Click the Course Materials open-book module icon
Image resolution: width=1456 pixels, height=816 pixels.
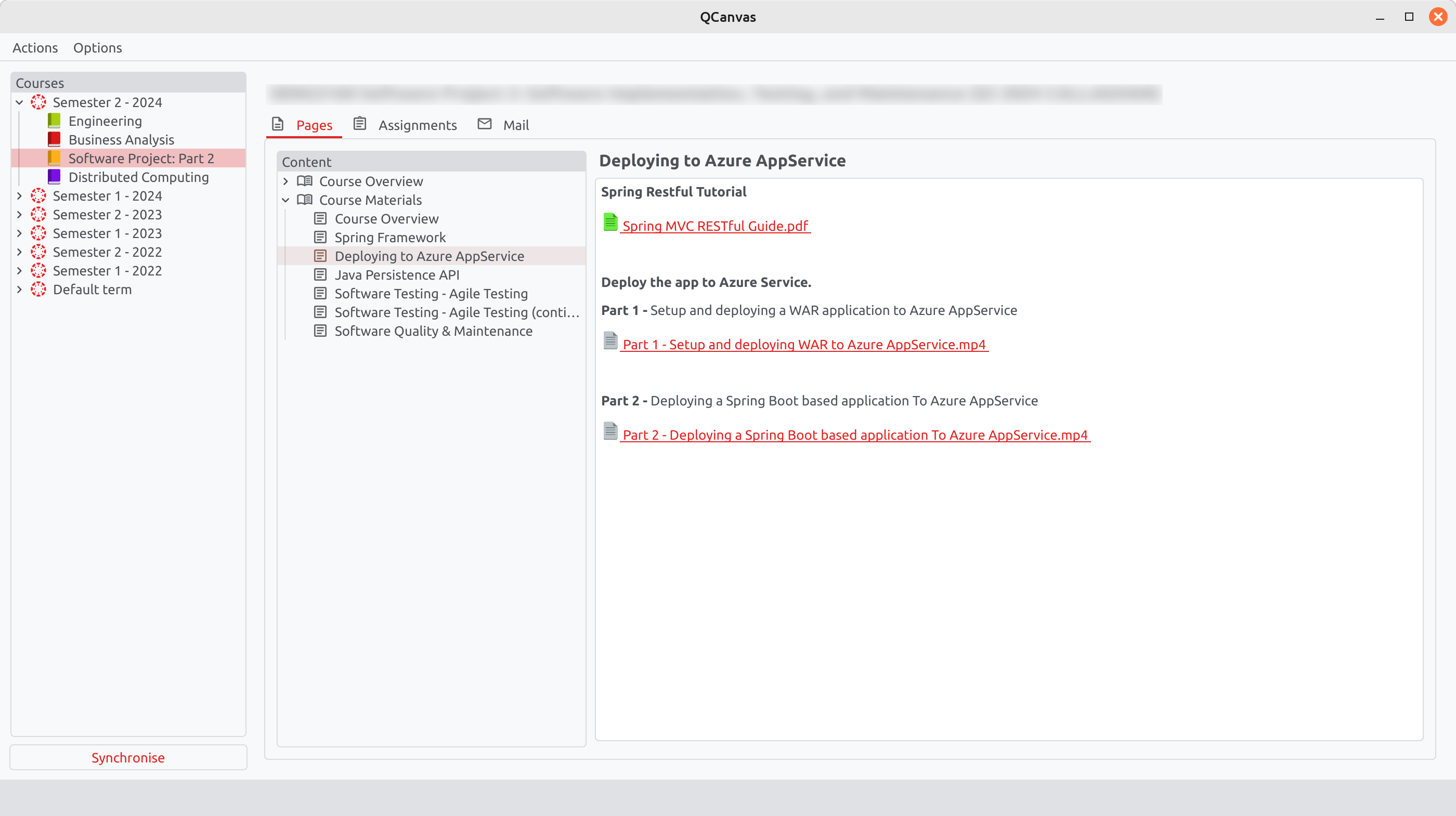(305, 200)
